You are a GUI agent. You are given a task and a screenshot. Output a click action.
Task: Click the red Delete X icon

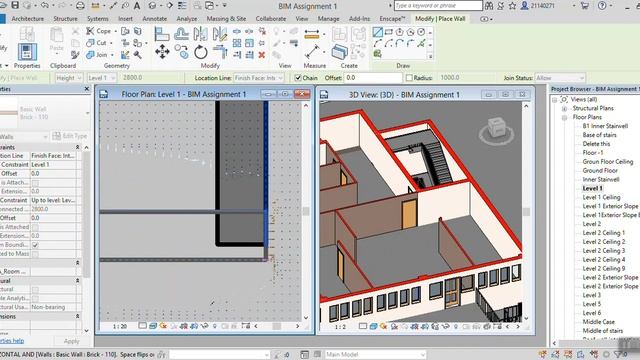tap(262, 55)
